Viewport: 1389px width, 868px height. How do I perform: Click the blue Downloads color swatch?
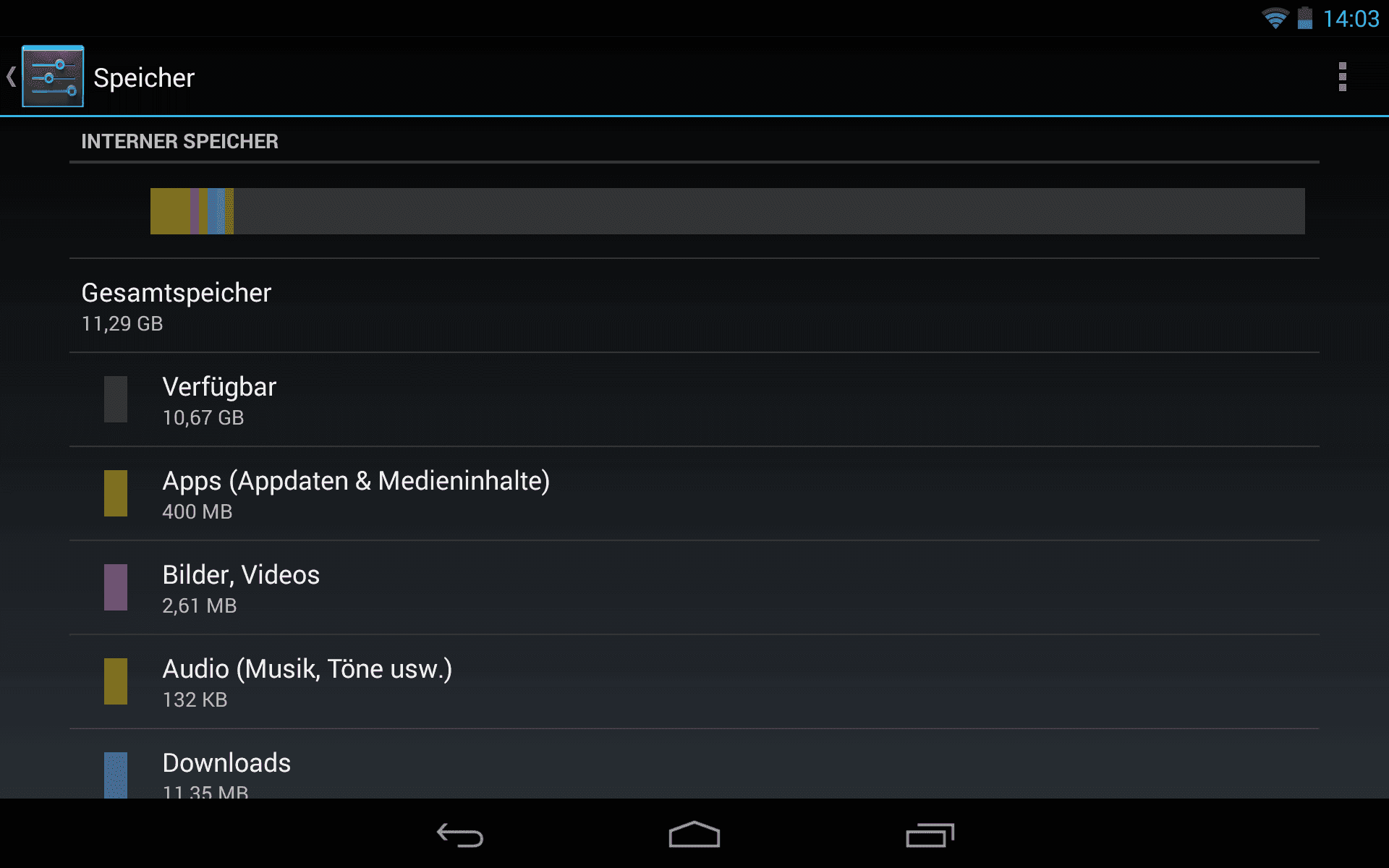tap(116, 775)
